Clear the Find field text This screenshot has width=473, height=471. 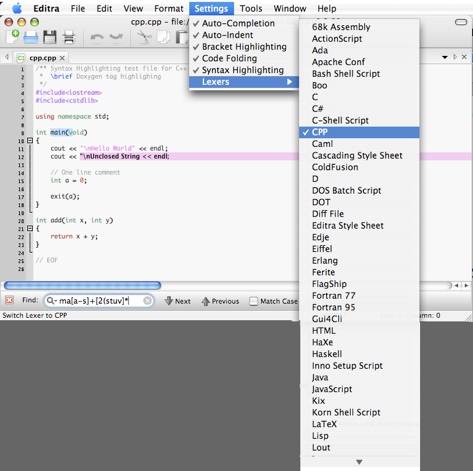pos(147,301)
